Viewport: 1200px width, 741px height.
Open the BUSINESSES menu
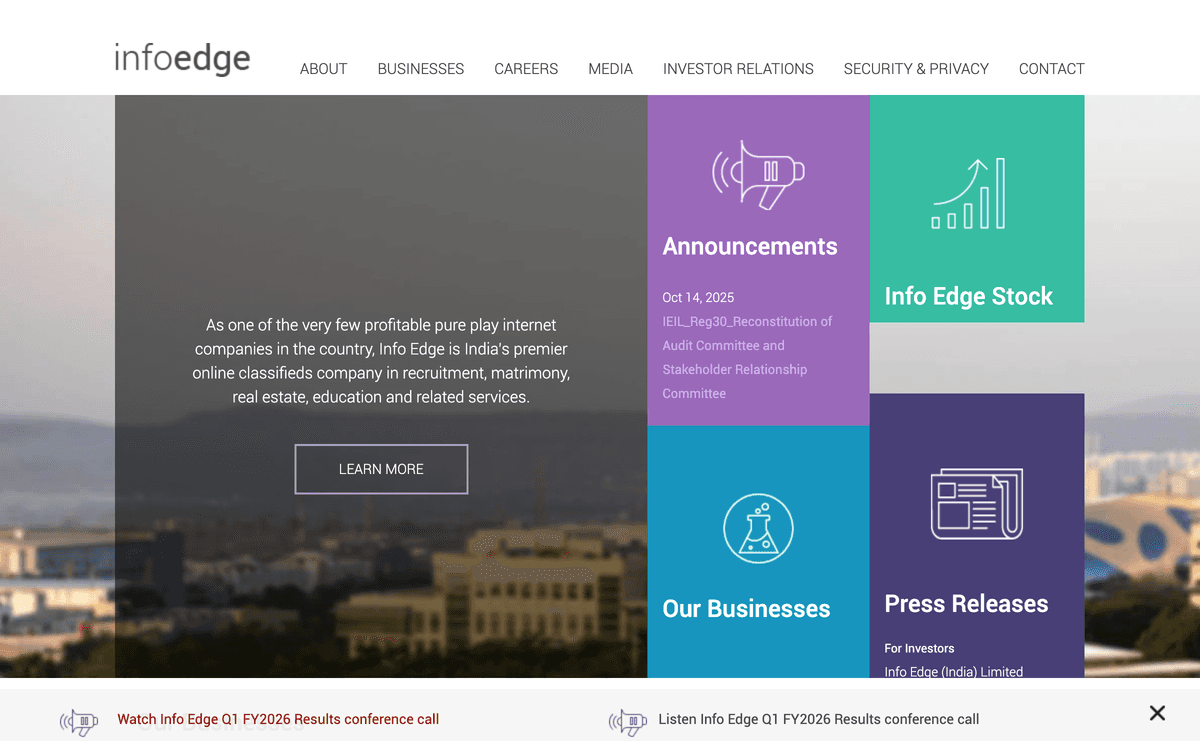click(x=420, y=68)
